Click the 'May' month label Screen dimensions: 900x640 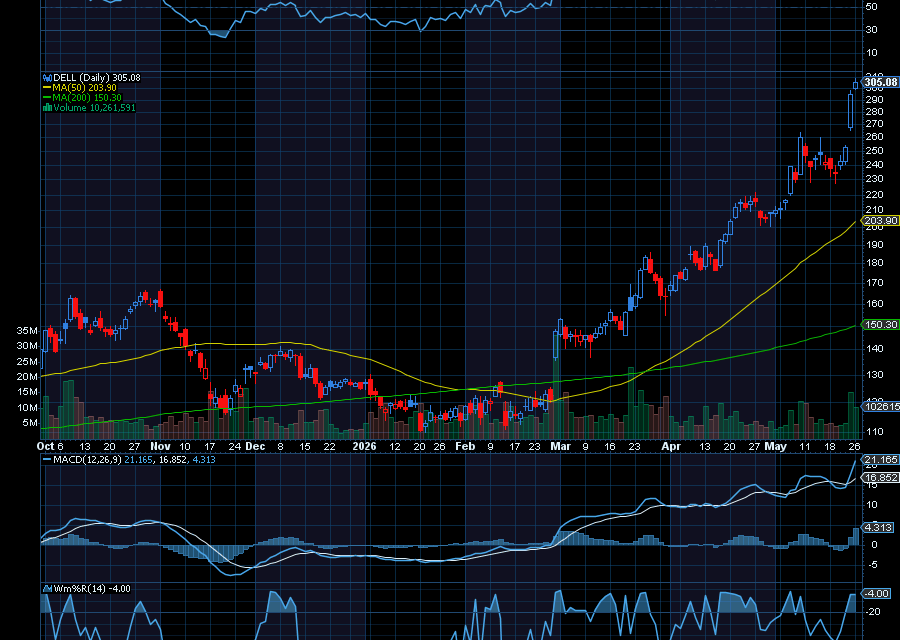click(775, 447)
